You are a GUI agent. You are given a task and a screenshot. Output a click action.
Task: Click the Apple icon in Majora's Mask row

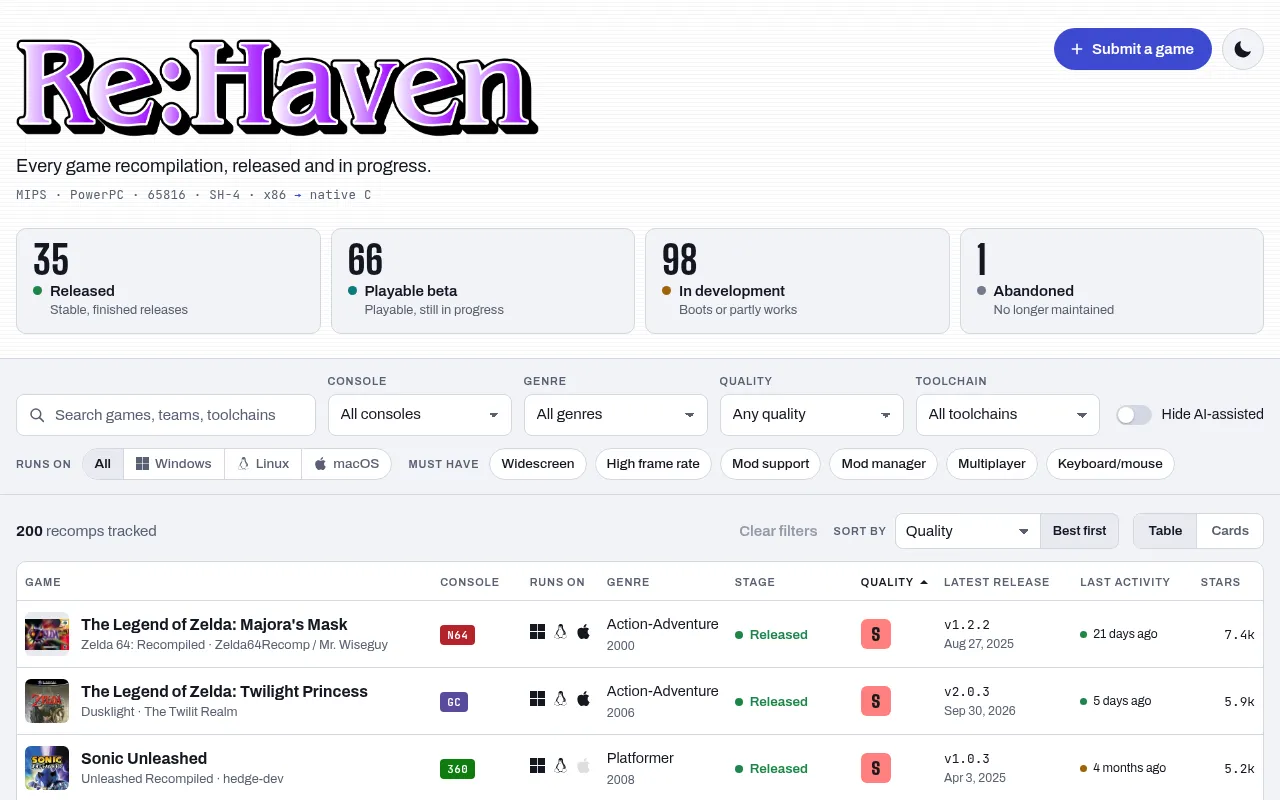tap(584, 632)
